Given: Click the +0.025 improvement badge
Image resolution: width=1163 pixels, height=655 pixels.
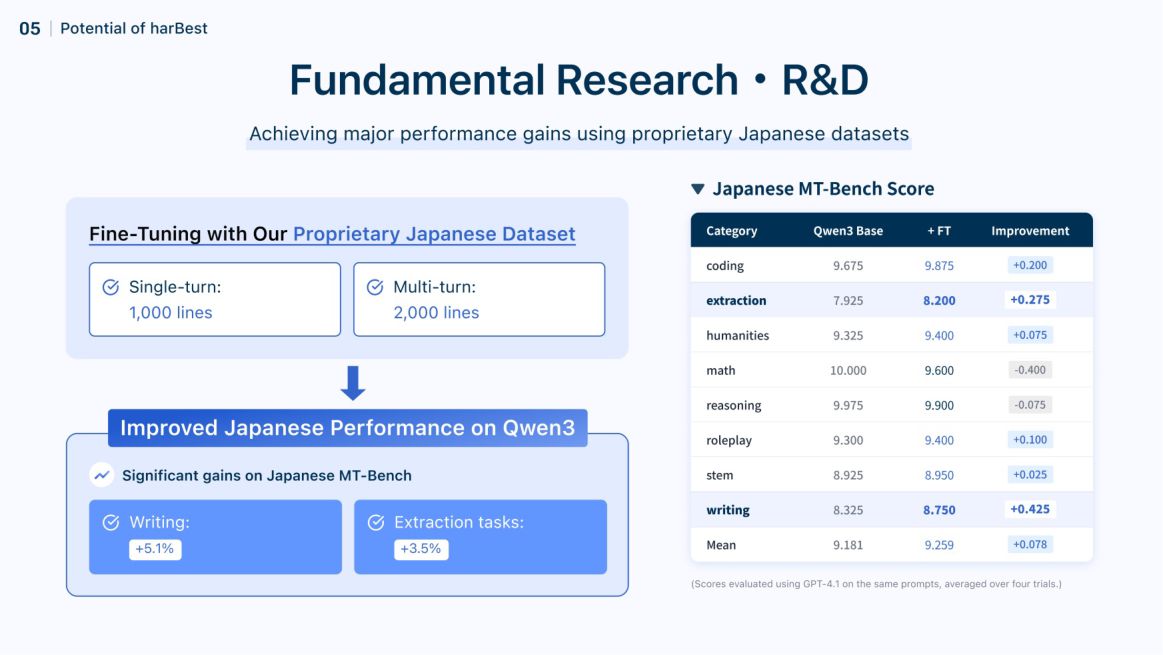Looking at the screenshot, I should 1030,474.
